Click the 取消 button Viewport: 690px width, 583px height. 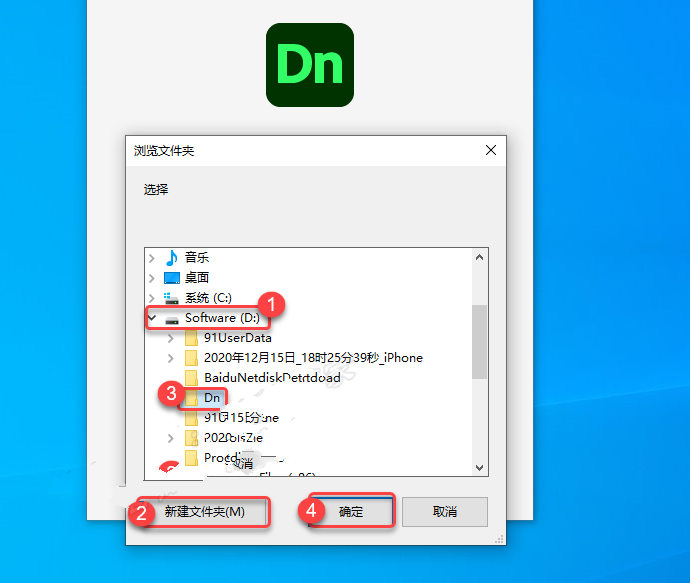[444, 511]
